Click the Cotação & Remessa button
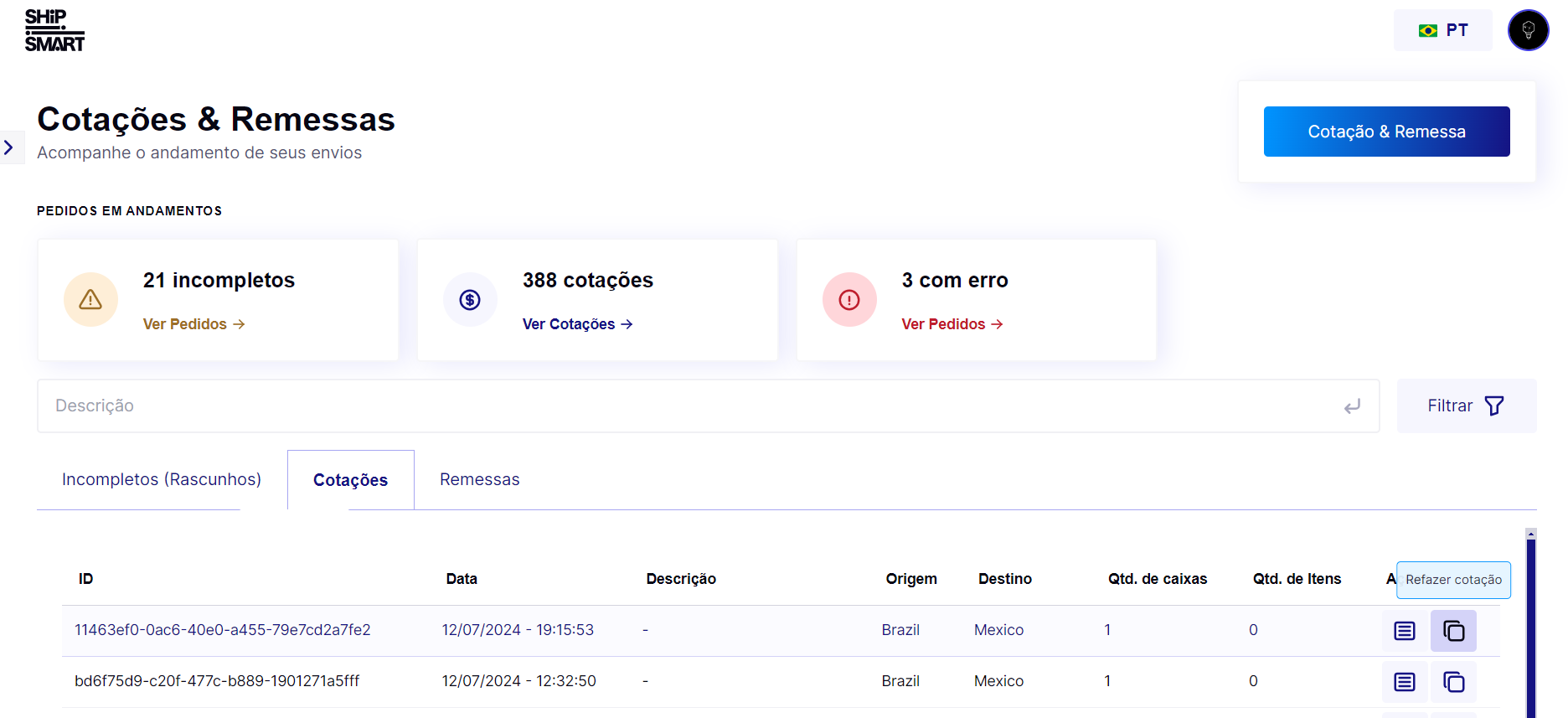Image resolution: width=1568 pixels, height=718 pixels. point(1386,132)
